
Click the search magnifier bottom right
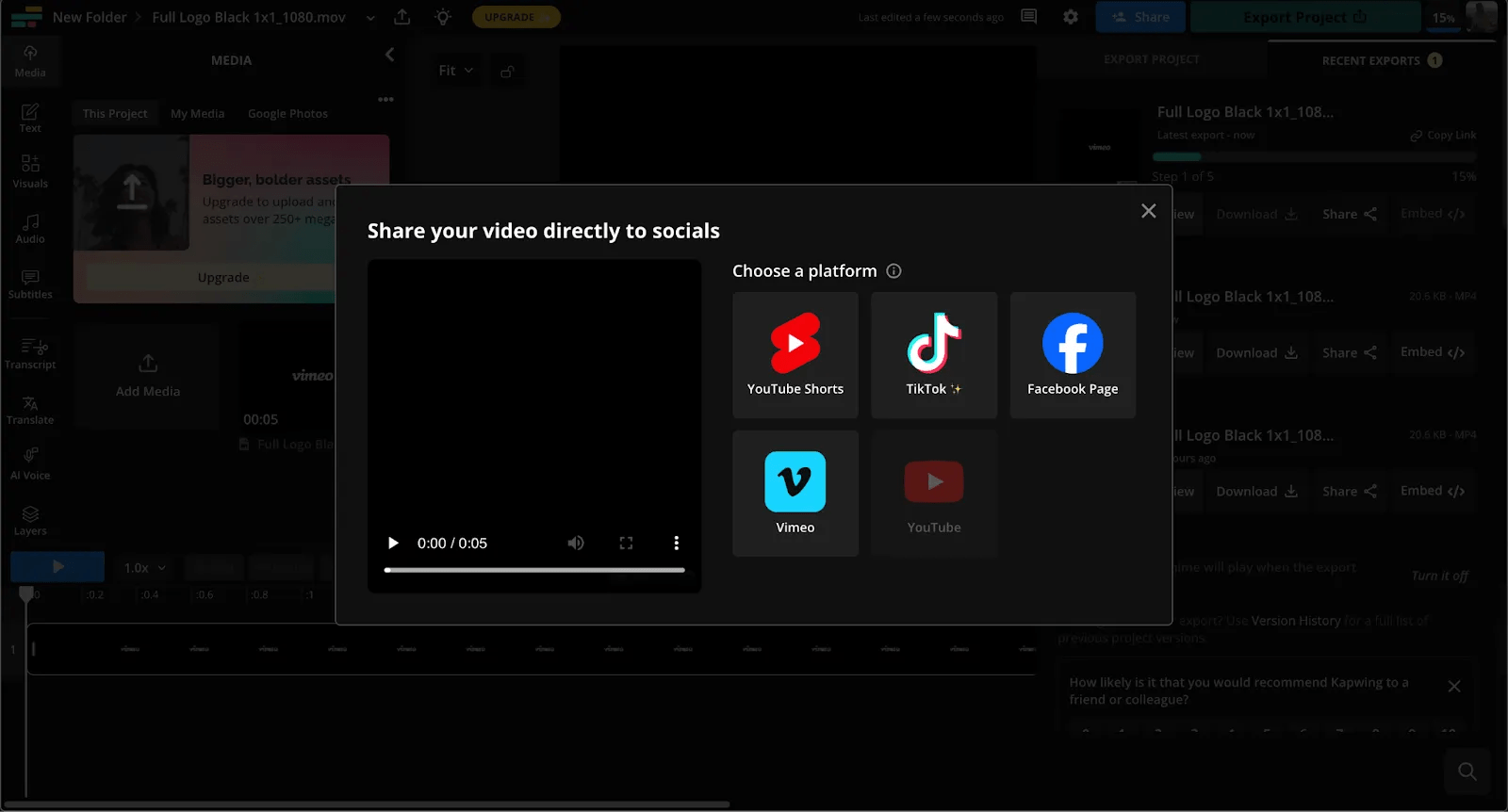pyautogui.click(x=1467, y=771)
